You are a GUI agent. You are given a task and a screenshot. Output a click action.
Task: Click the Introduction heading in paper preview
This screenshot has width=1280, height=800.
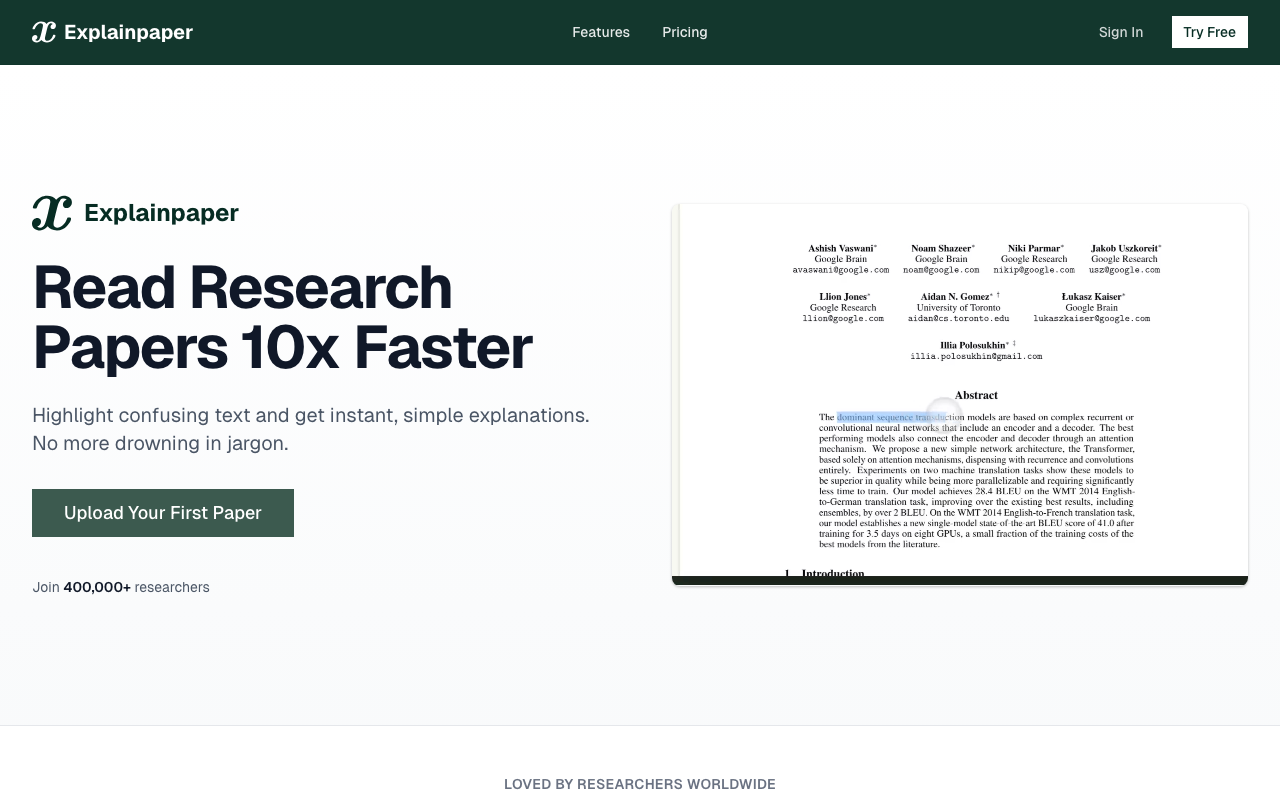832,573
